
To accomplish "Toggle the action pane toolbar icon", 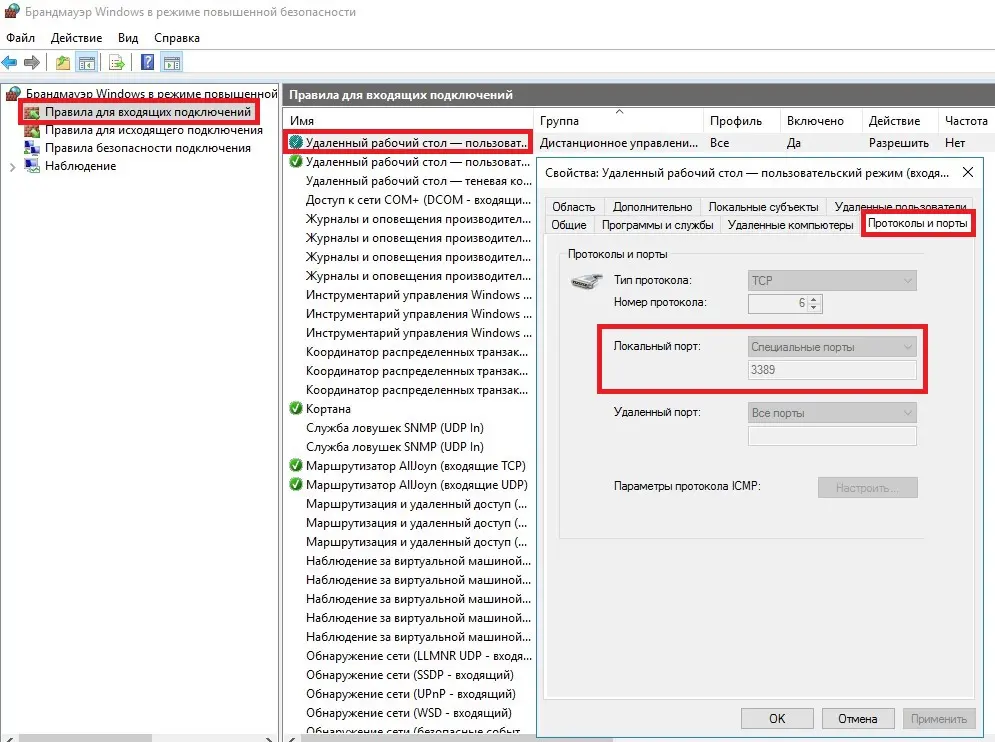I will [x=171, y=63].
